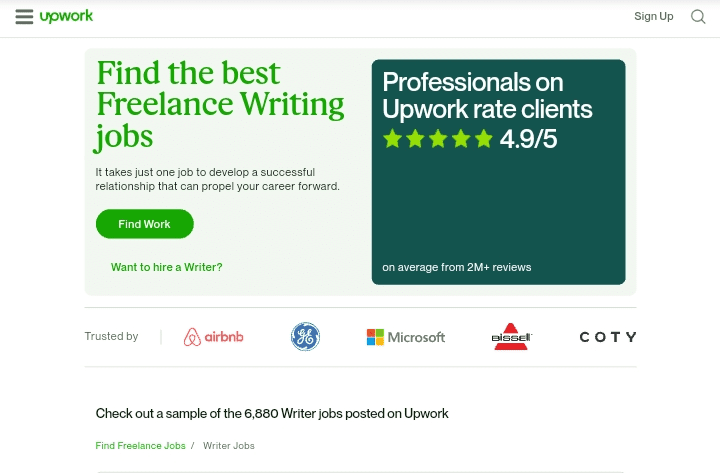Screen dimensions: 720x473
Task: Click the Airbnb logo
Action: 214,337
